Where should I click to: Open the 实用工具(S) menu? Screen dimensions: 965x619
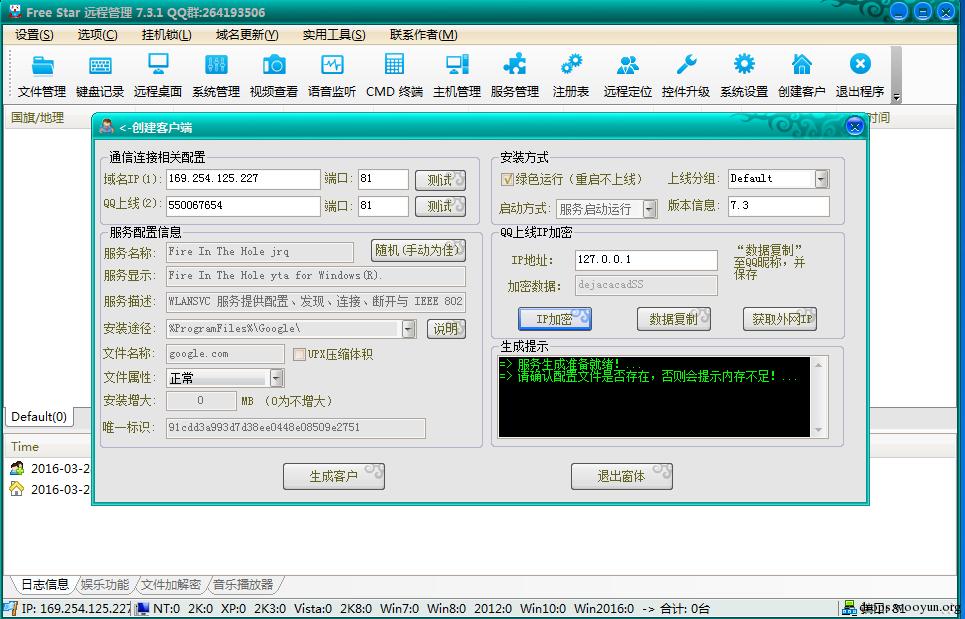[x=334, y=35]
